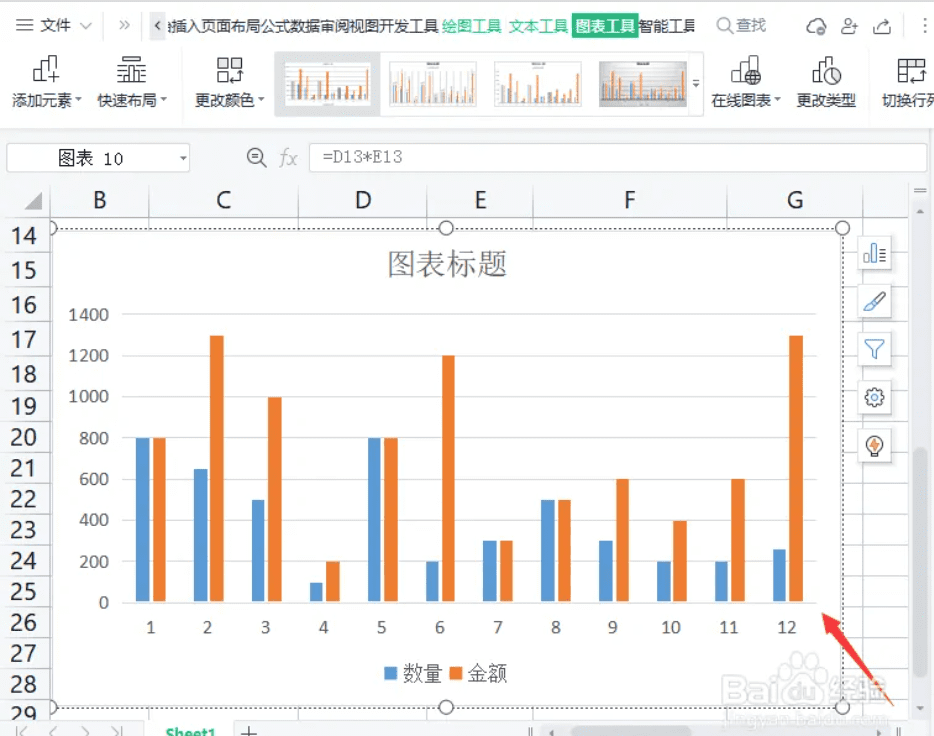This screenshot has height=736, width=934.
Task: Click the smart suggestion lightbulb icon
Action: [x=875, y=446]
